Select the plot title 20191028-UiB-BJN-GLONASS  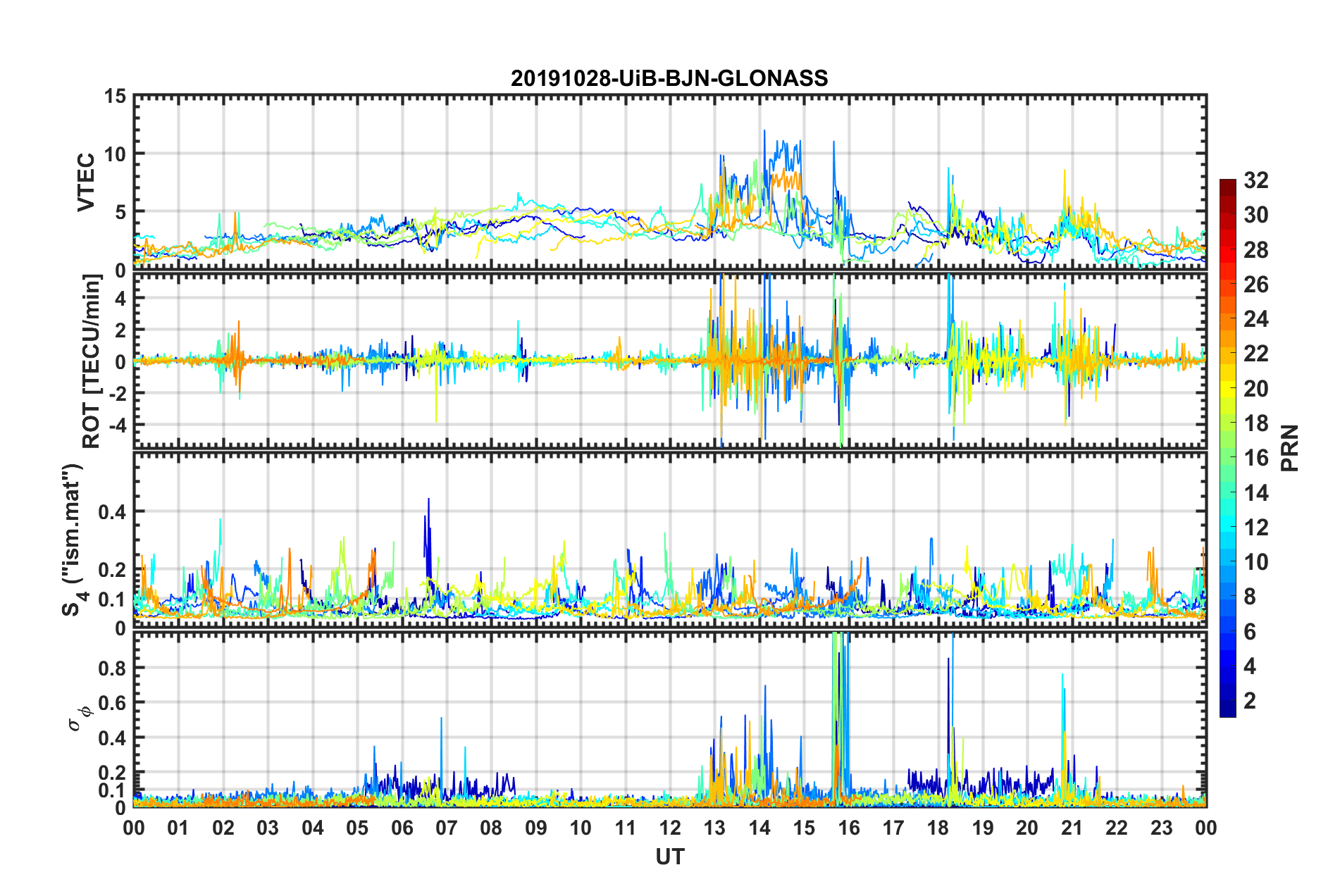coord(669,78)
